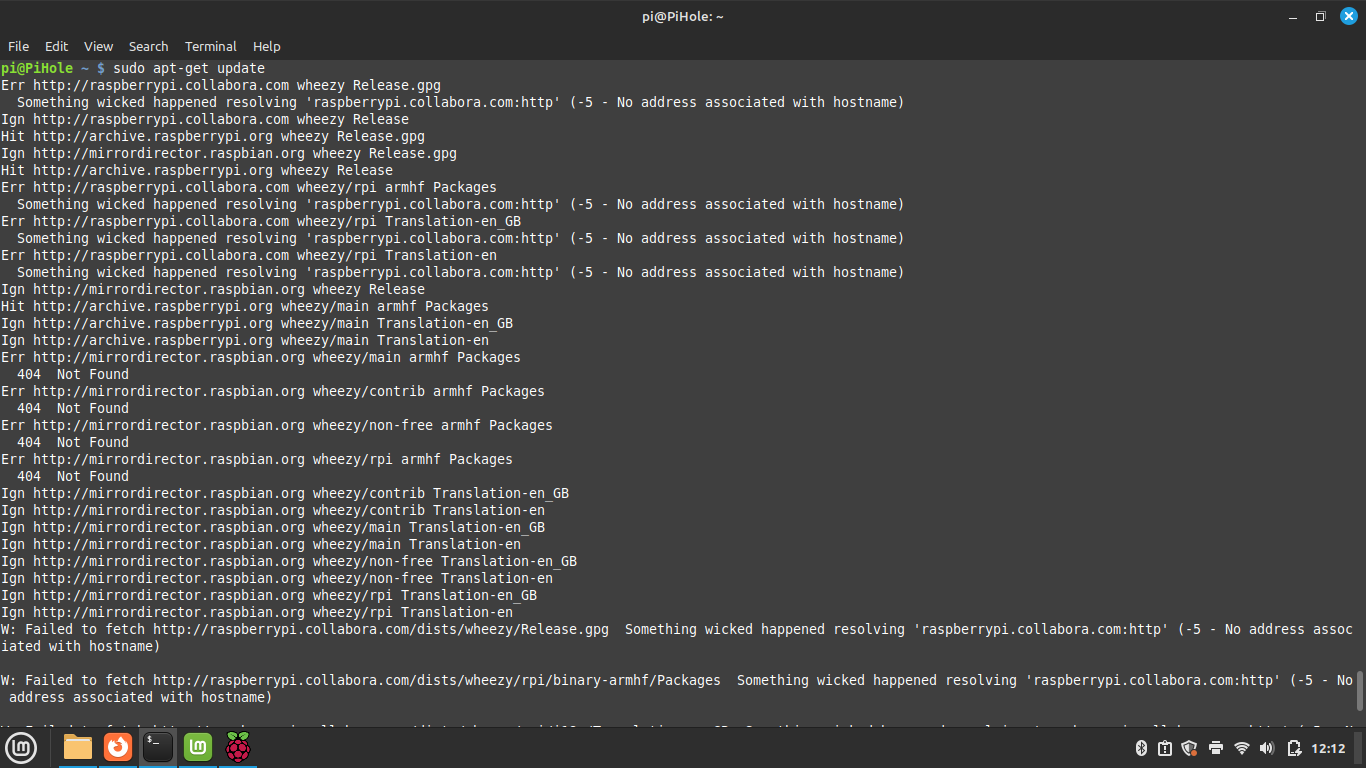This screenshot has height=768, width=1366.
Task: Click 'W: Failed to fetch' binary-armhf/Packages warning line
Action: [x=677, y=689]
